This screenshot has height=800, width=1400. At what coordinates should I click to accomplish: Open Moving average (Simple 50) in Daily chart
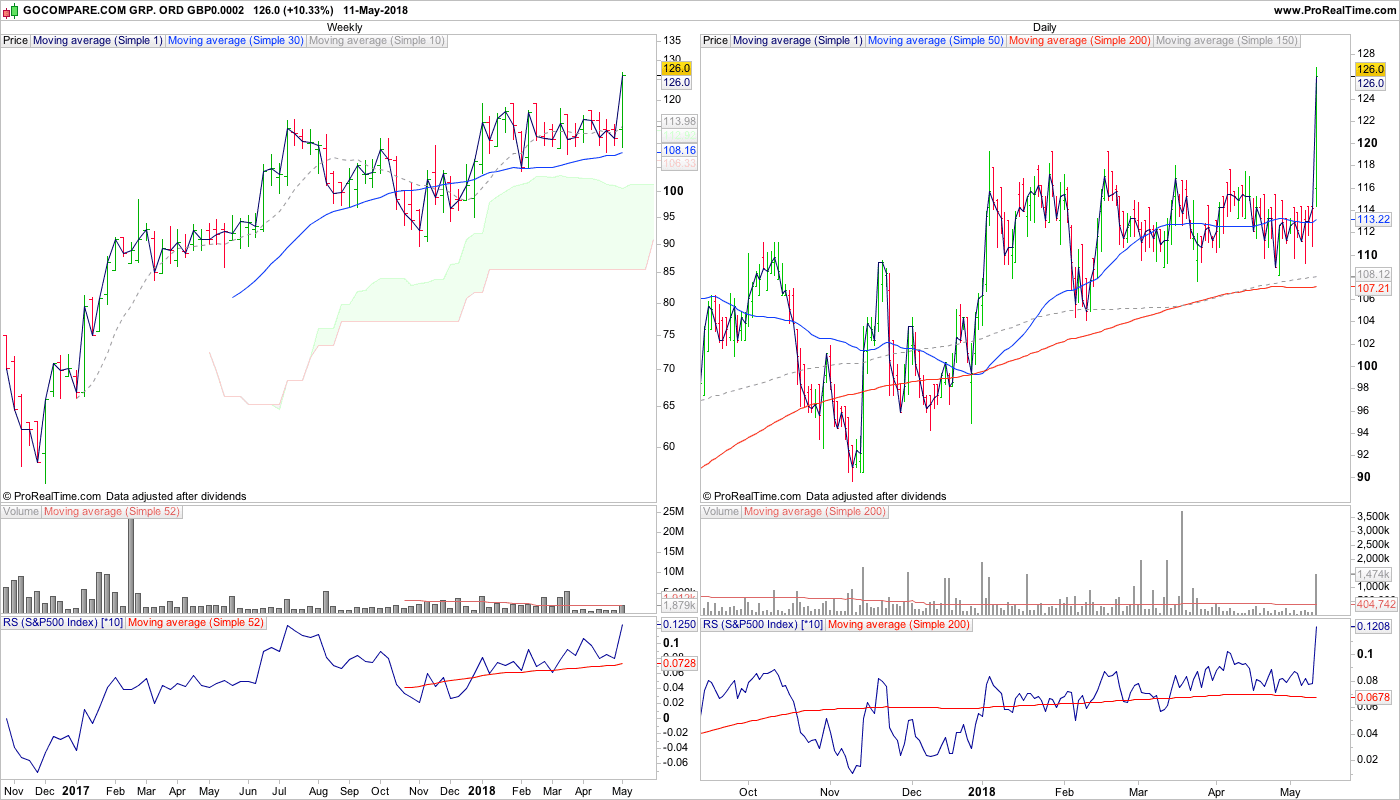tap(935, 41)
